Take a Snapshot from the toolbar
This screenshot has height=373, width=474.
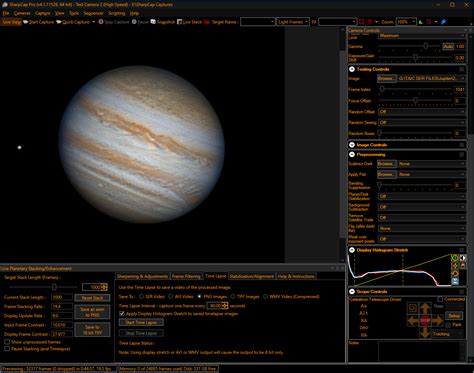[163, 22]
